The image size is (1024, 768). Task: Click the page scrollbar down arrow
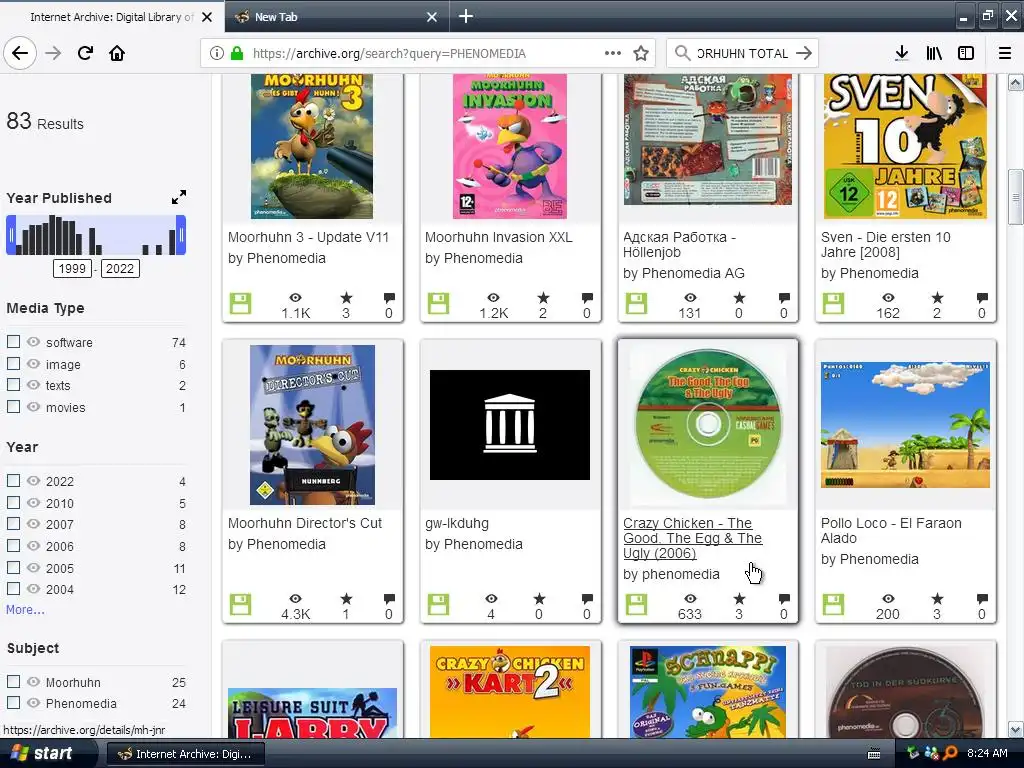pyautogui.click(x=1015, y=729)
